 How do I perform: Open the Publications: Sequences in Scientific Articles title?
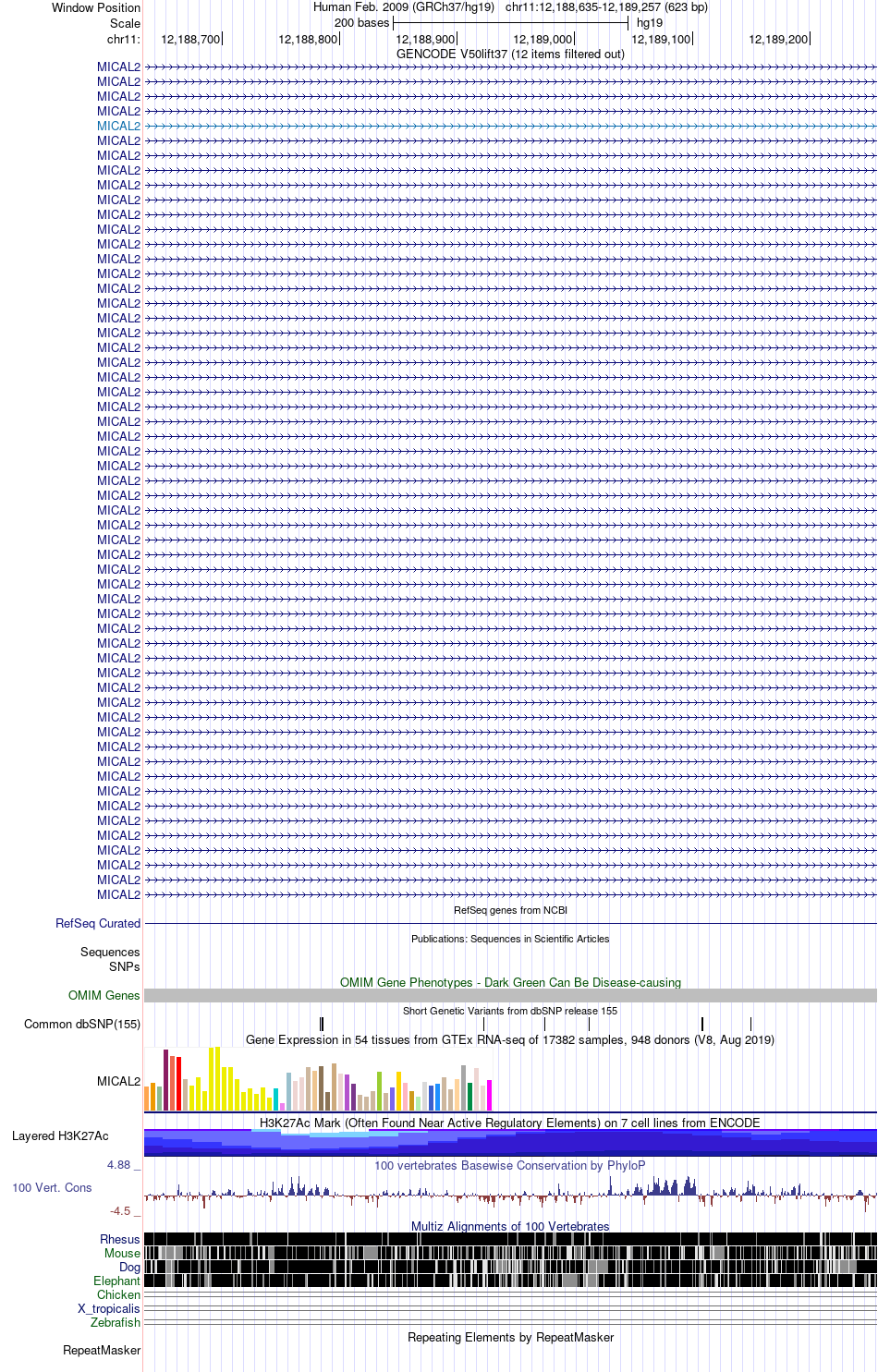tap(510, 939)
